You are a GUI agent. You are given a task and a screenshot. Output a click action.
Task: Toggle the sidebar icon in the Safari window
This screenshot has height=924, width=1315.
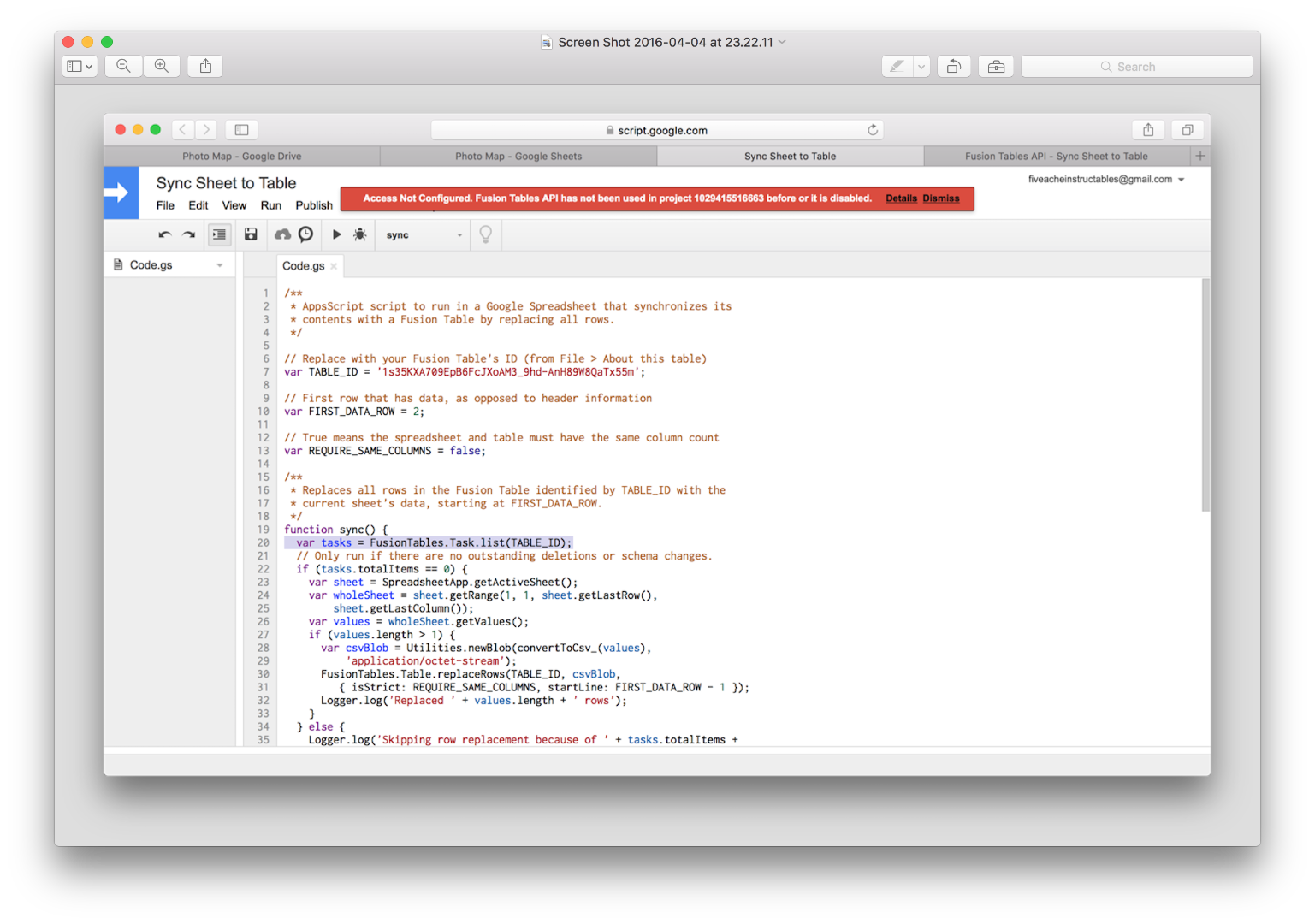point(241,129)
